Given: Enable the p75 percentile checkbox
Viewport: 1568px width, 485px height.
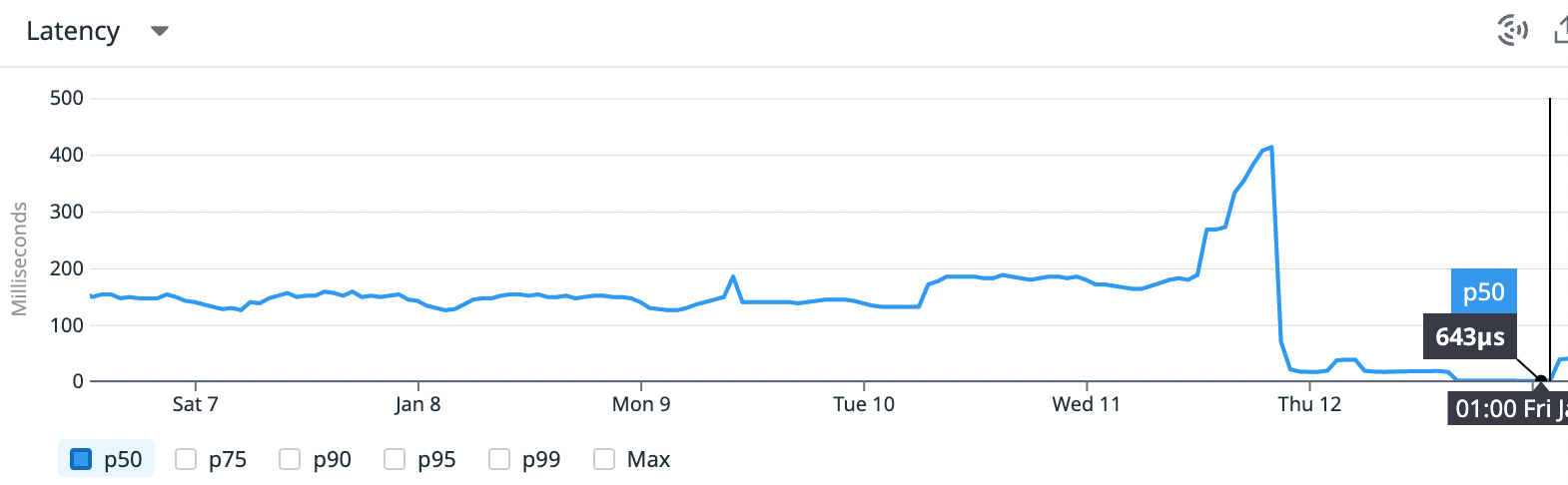Looking at the screenshot, I should coord(186,459).
